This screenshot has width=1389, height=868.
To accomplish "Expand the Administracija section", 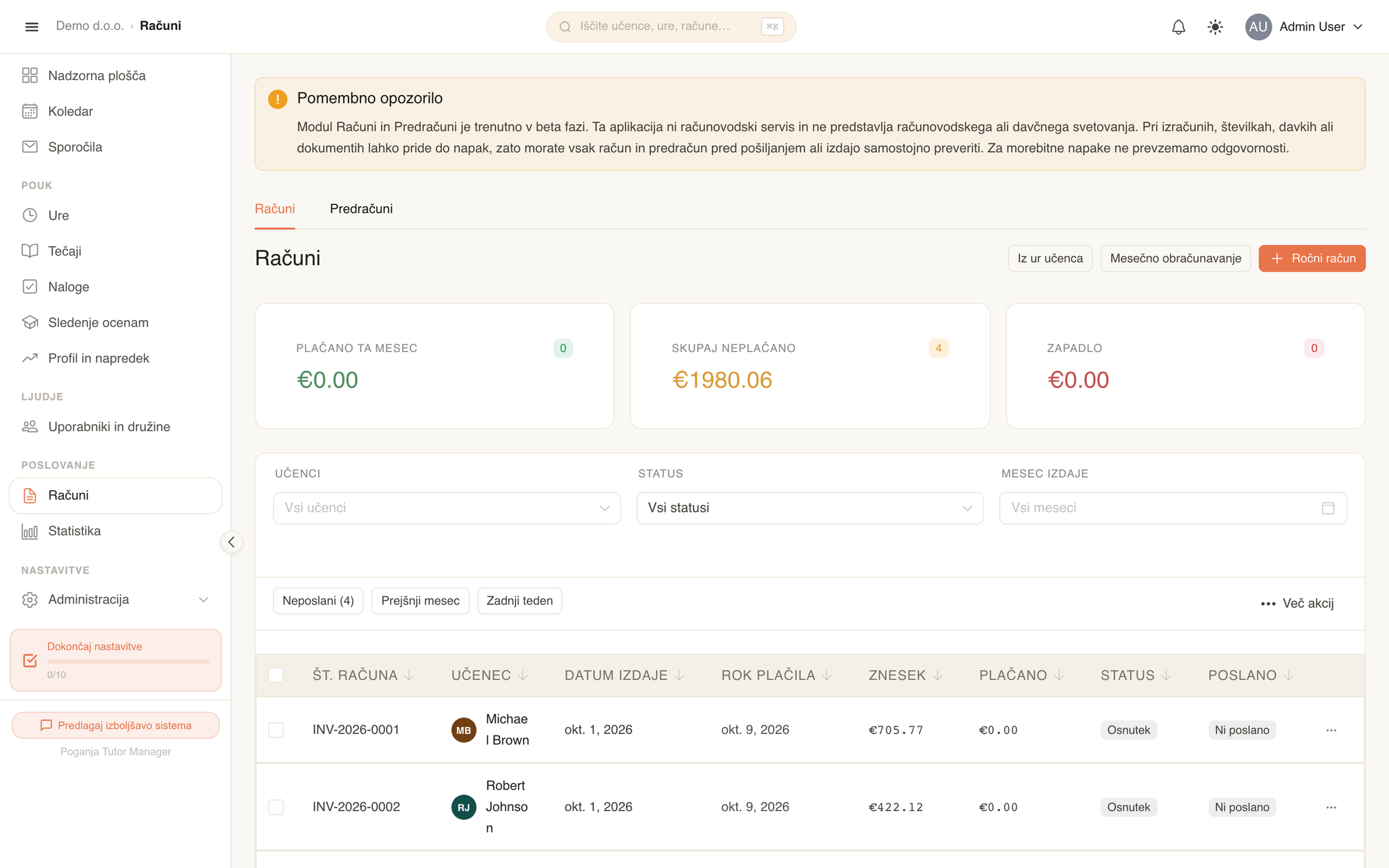I will coord(115,599).
